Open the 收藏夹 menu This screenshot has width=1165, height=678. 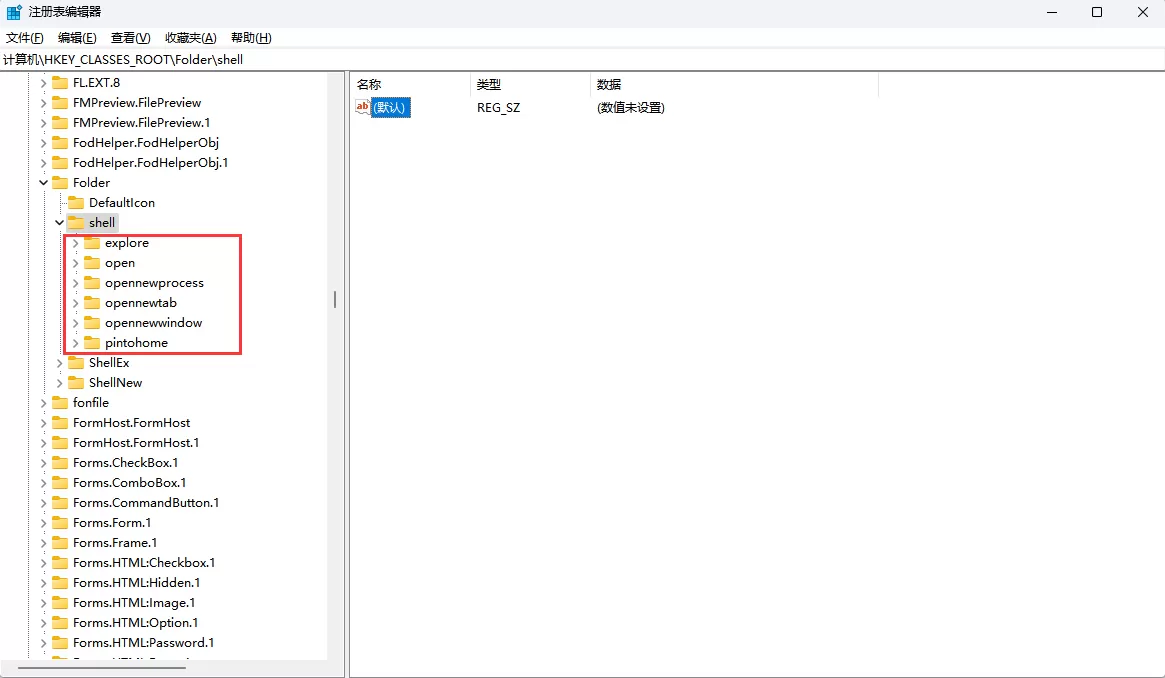click(x=189, y=37)
